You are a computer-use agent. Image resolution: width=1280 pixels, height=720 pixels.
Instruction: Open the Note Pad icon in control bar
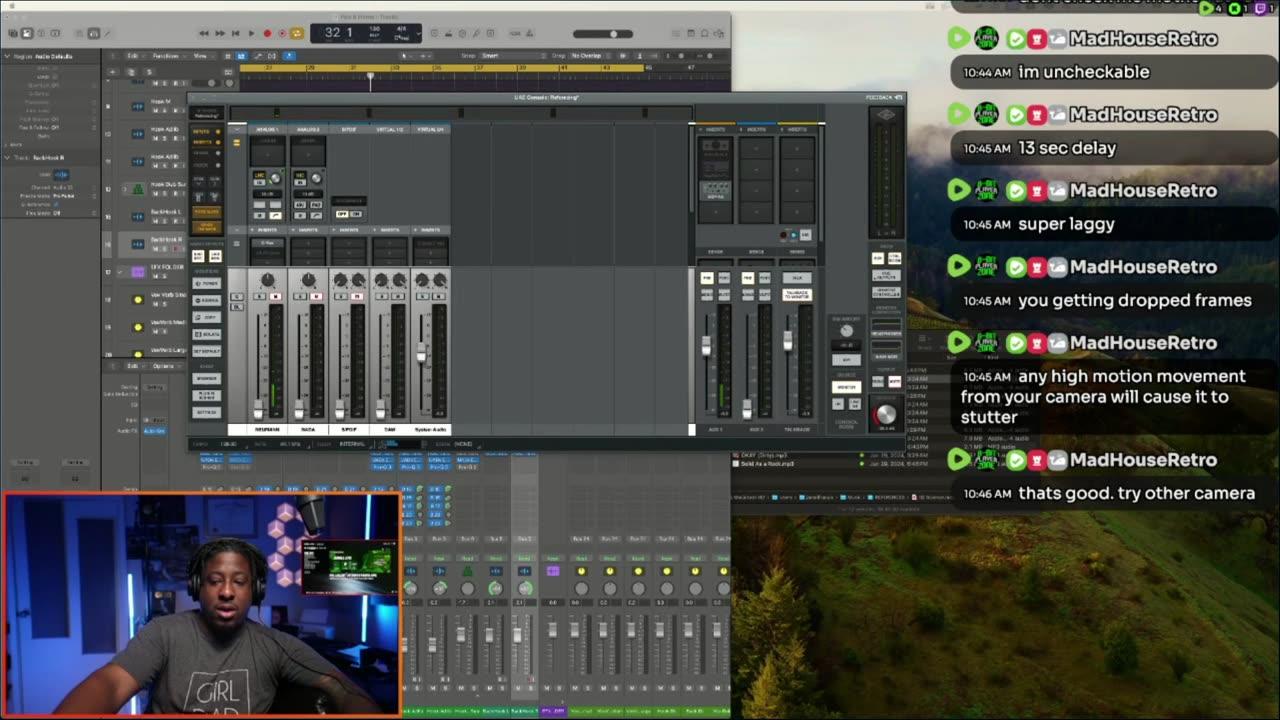690,33
